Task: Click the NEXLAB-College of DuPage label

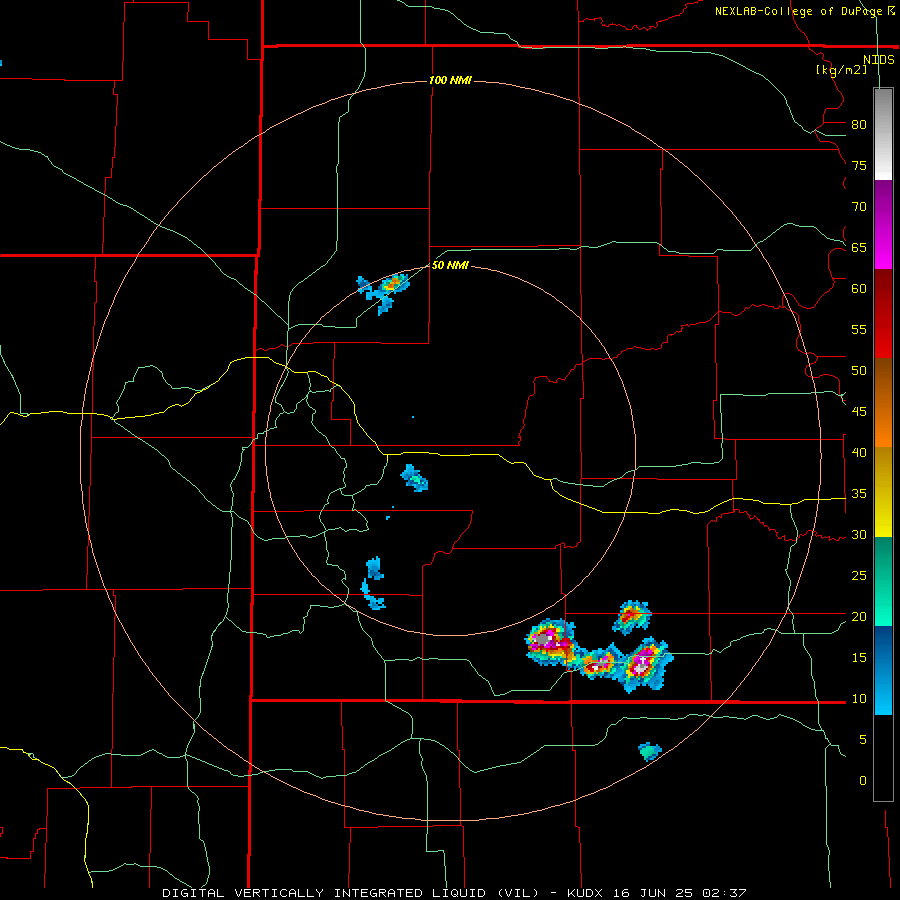Action: 804,11
